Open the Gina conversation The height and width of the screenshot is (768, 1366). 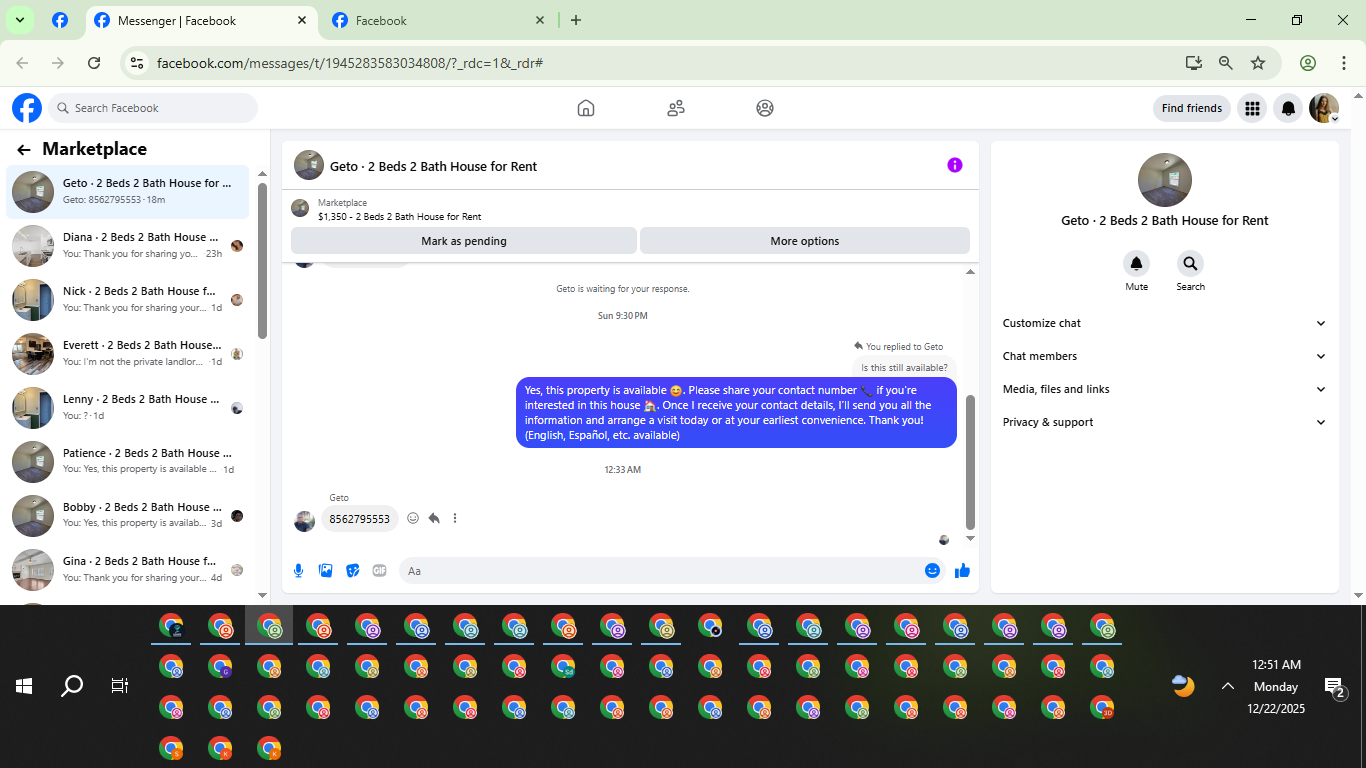click(x=128, y=569)
